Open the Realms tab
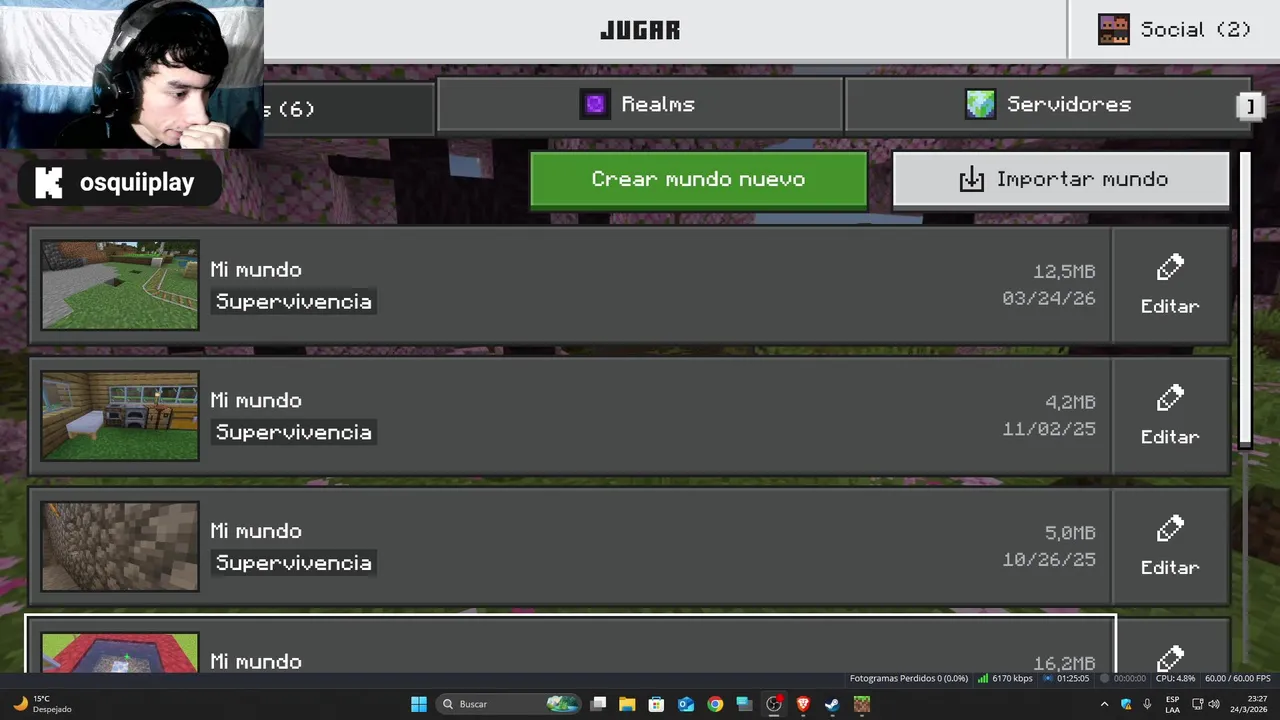The width and height of the screenshot is (1280, 720). click(x=640, y=104)
